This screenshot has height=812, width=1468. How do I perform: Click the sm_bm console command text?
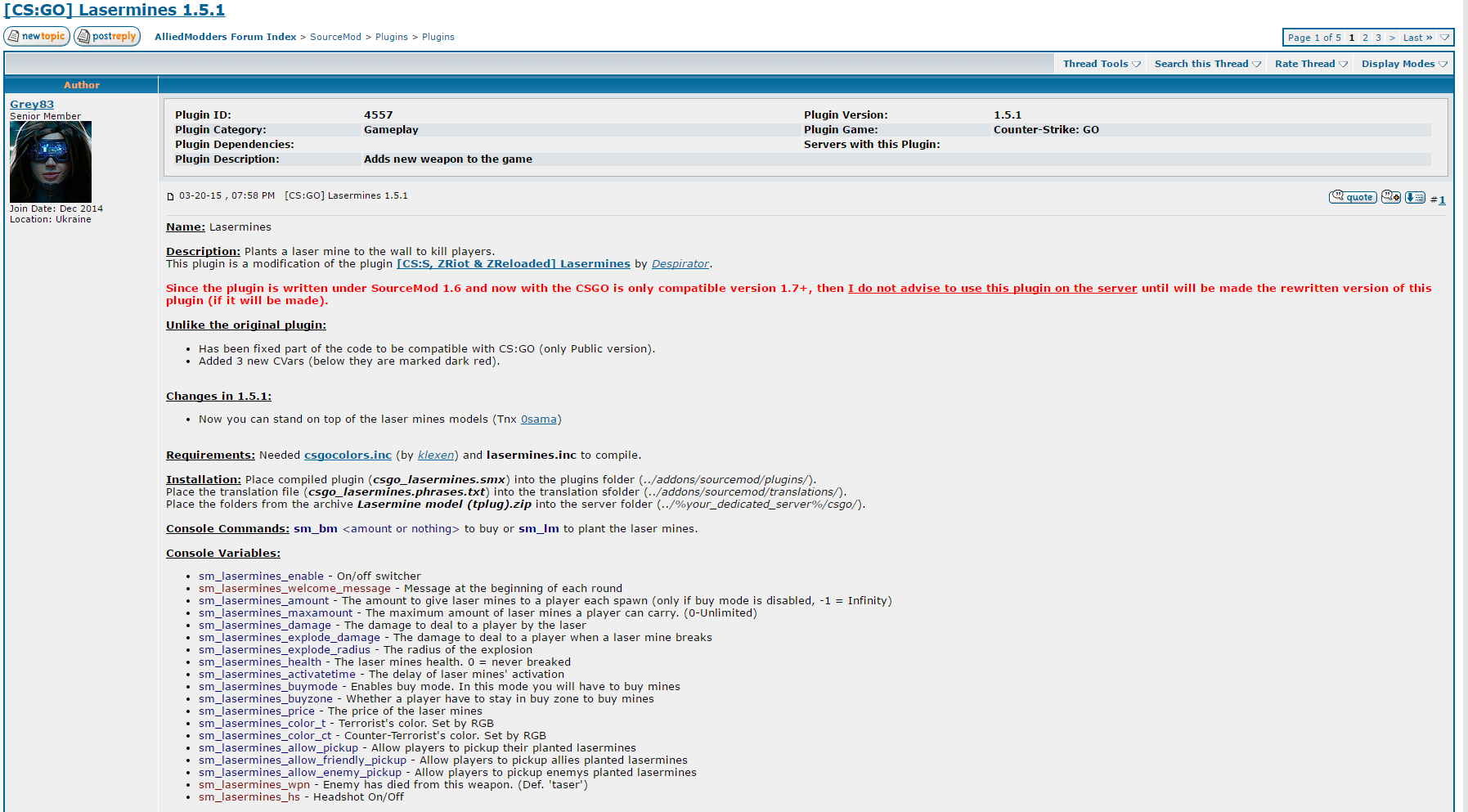click(316, 528)
